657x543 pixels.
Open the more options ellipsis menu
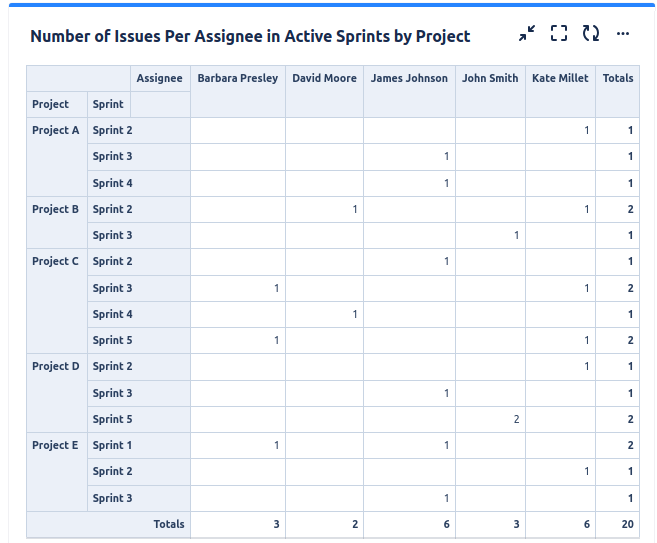(623, 34)
